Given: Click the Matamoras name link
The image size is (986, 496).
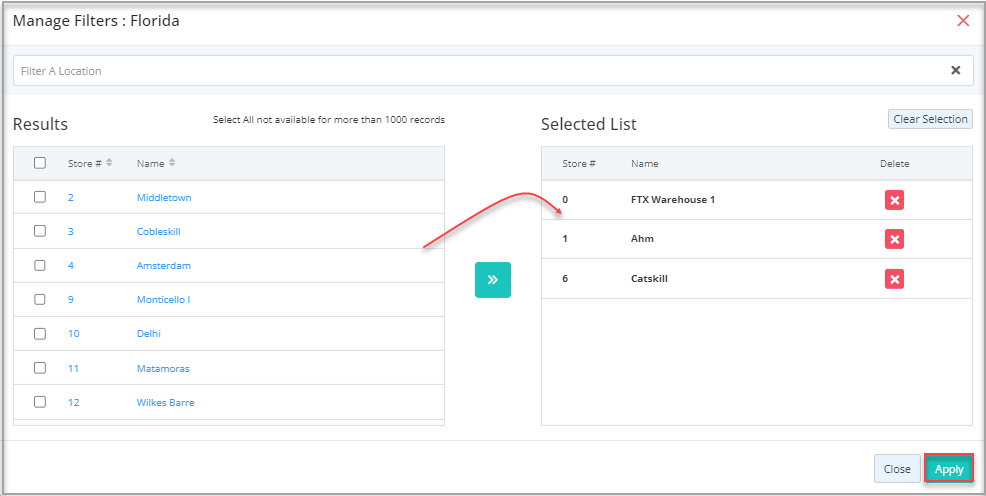Looking at the screenshot, I should pyautogui.click(x=163, y=368).
